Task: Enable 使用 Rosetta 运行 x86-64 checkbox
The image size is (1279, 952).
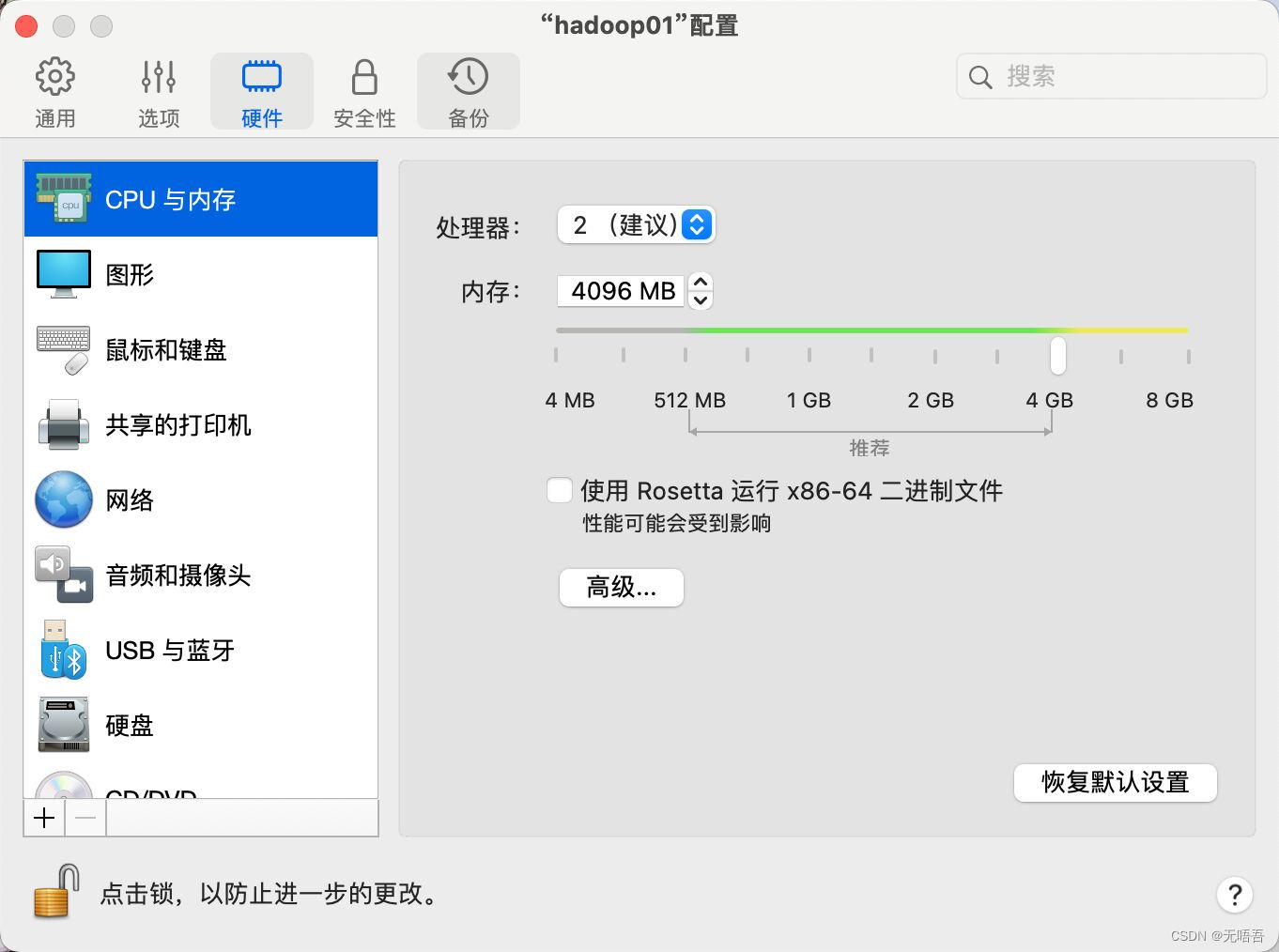Action: point(560,490)
